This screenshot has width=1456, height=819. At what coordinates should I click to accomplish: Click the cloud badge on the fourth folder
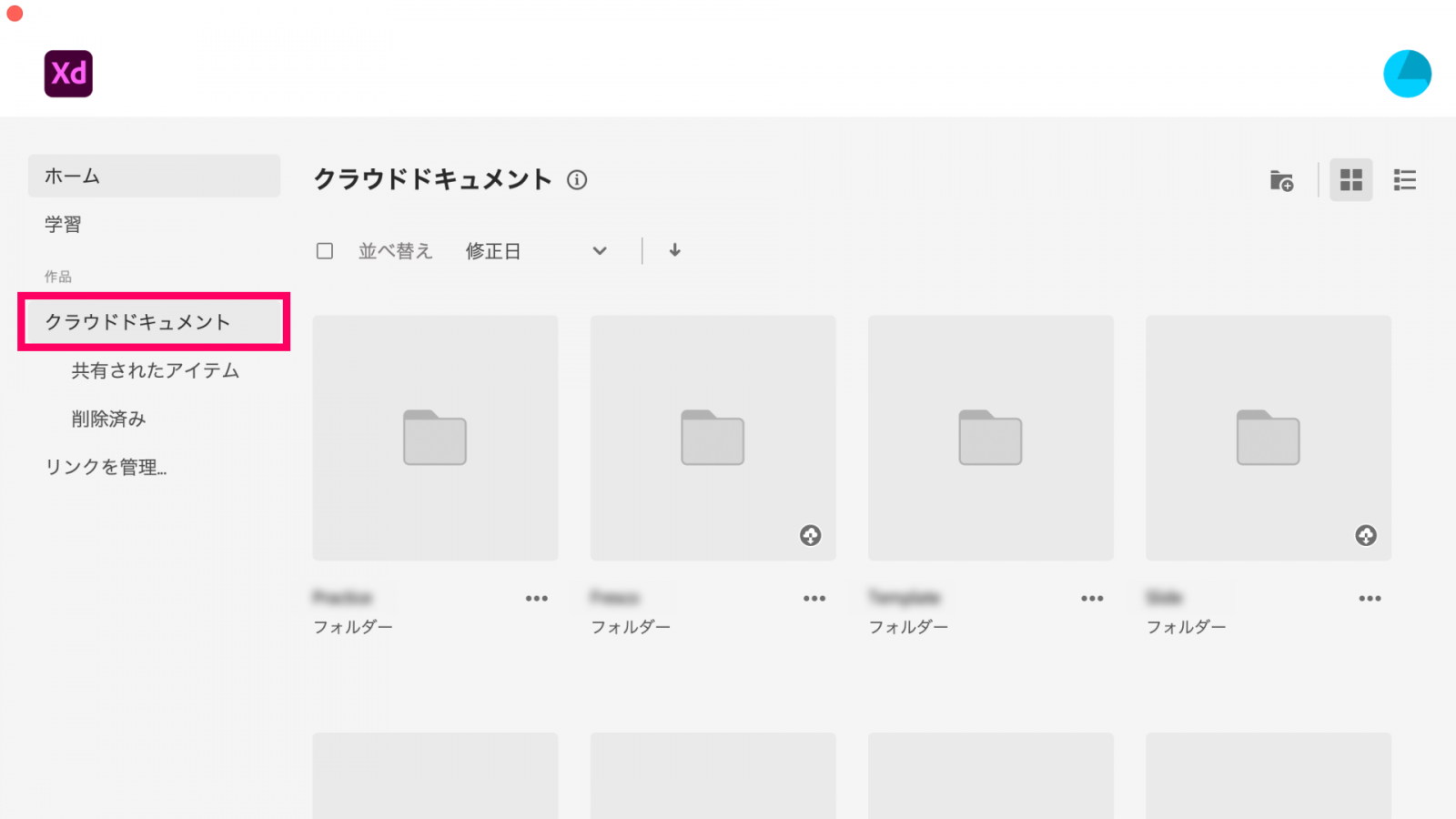pos(1366,535)
